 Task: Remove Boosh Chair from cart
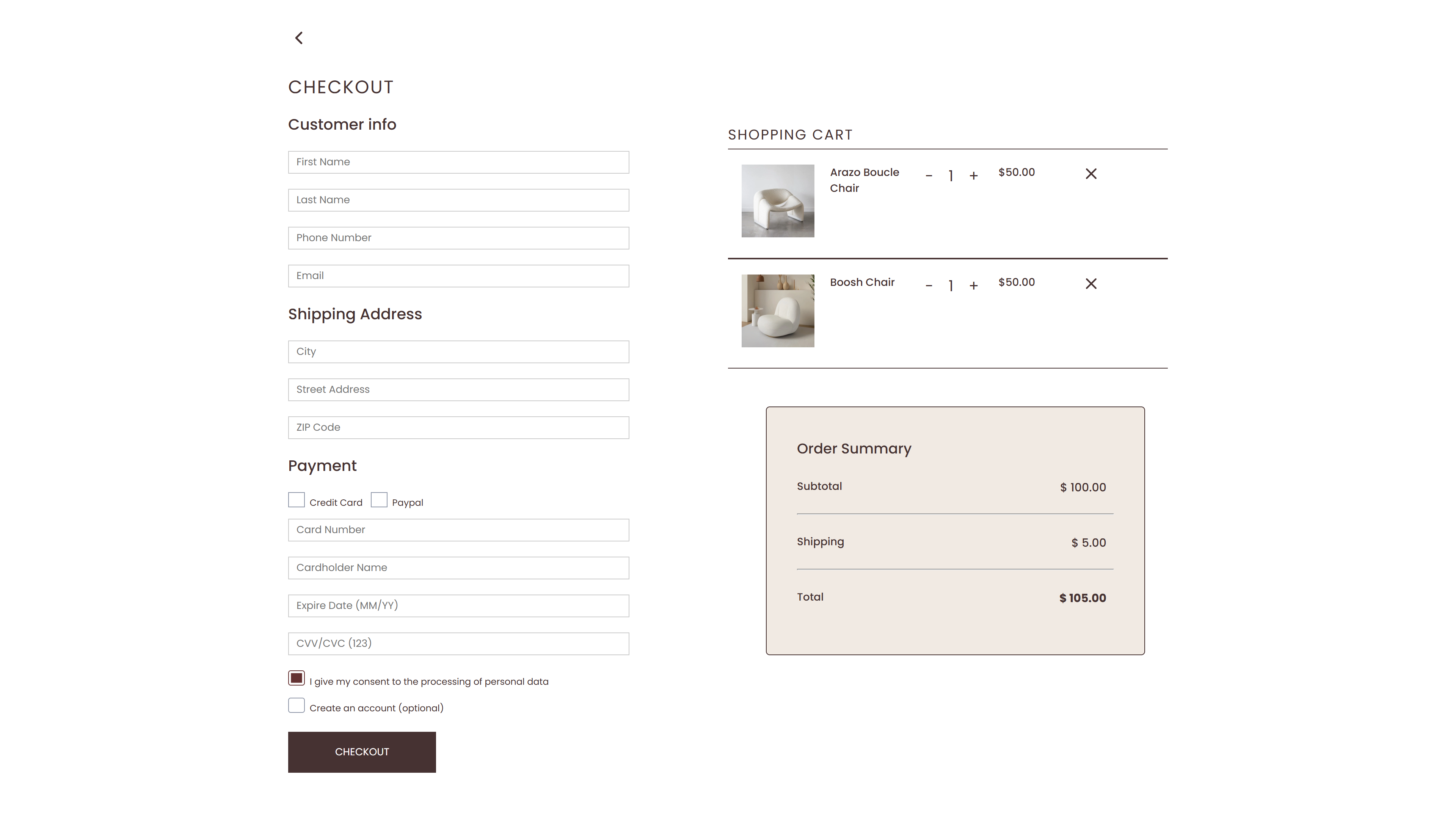coord(1091,284)
